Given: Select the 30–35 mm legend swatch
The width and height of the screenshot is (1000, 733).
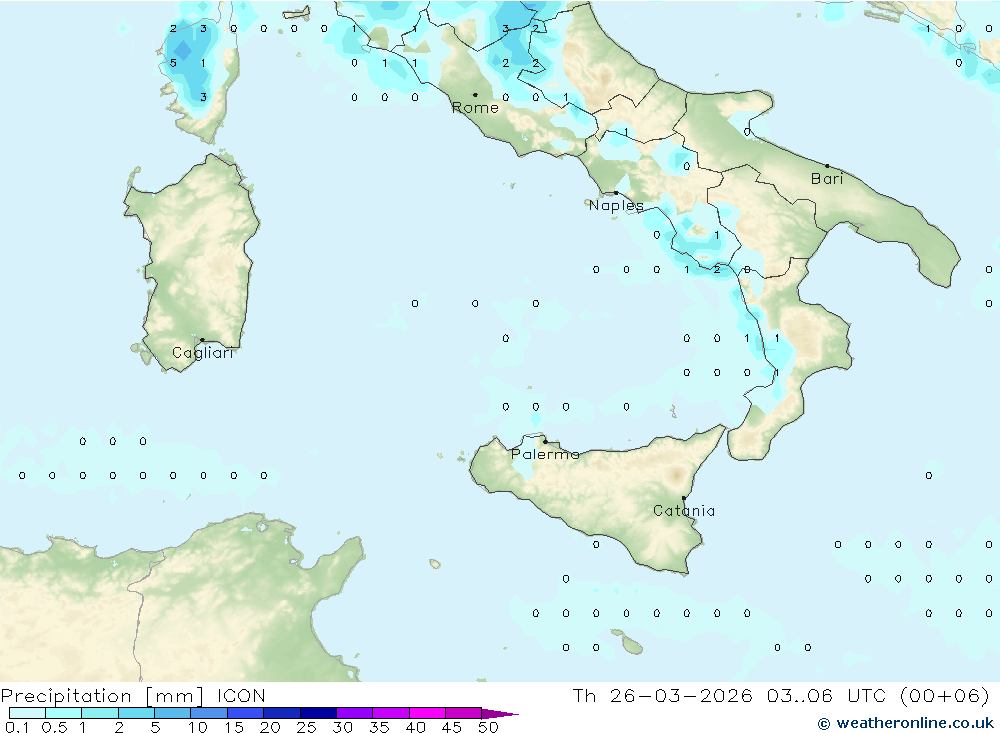Looking at the screenshot, I should coord(355,713).
